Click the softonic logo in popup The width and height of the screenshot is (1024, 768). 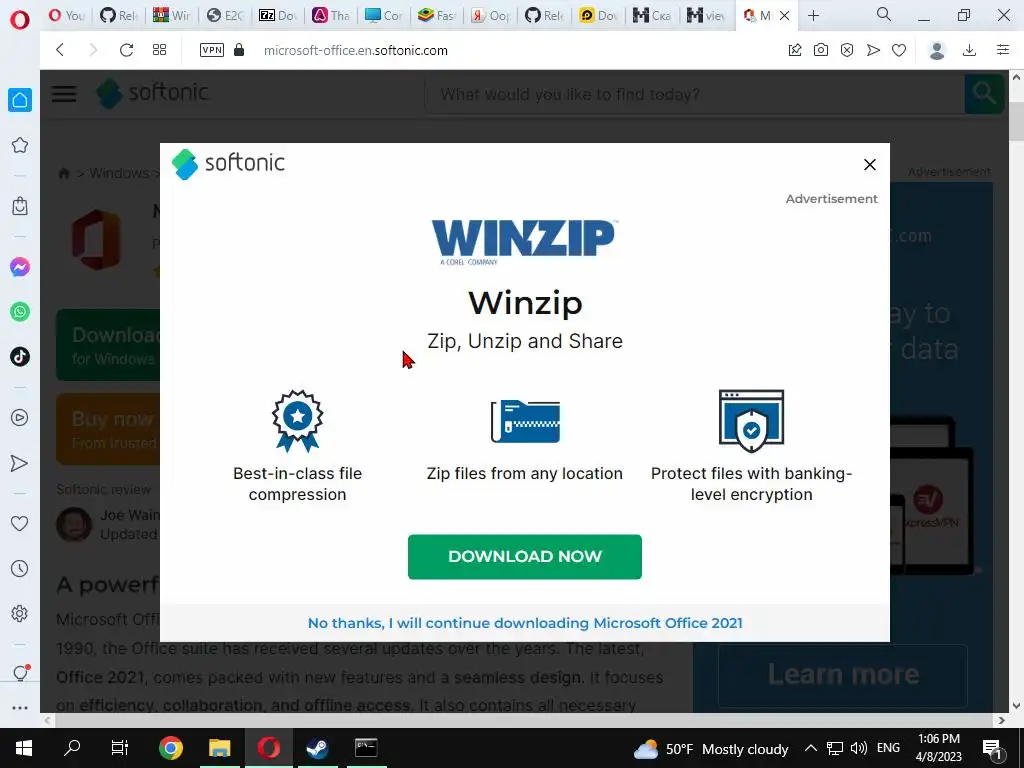pyautogui.click(x=229, y=163)
